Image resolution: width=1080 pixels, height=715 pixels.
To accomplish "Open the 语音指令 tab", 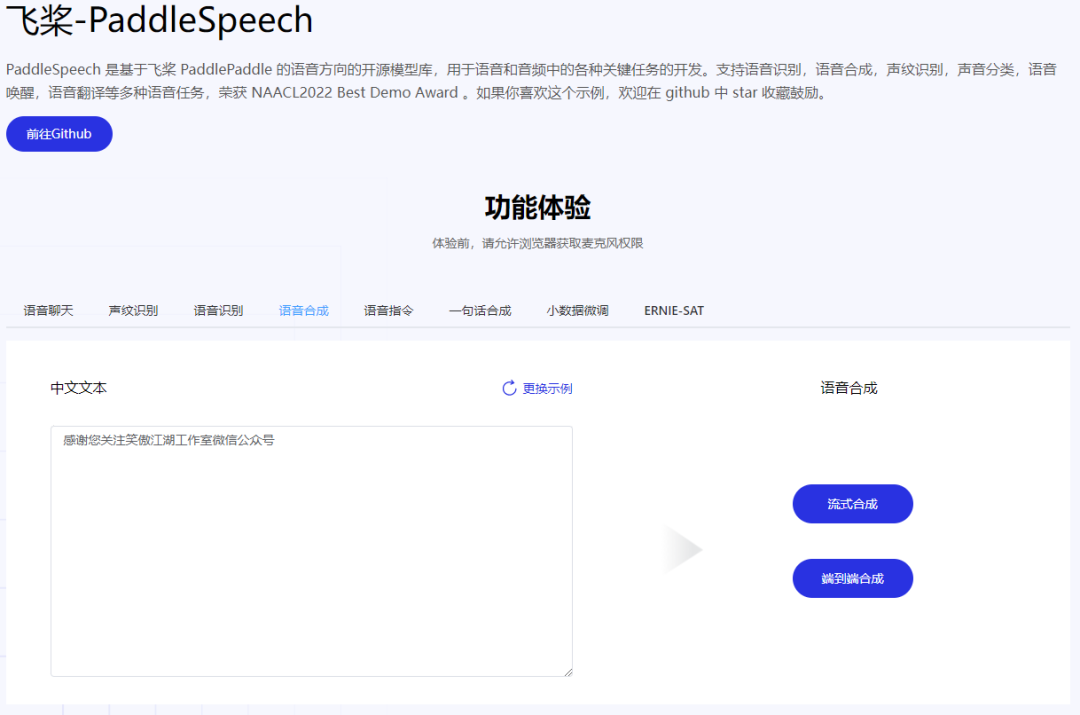I will [x=388, y=310].
